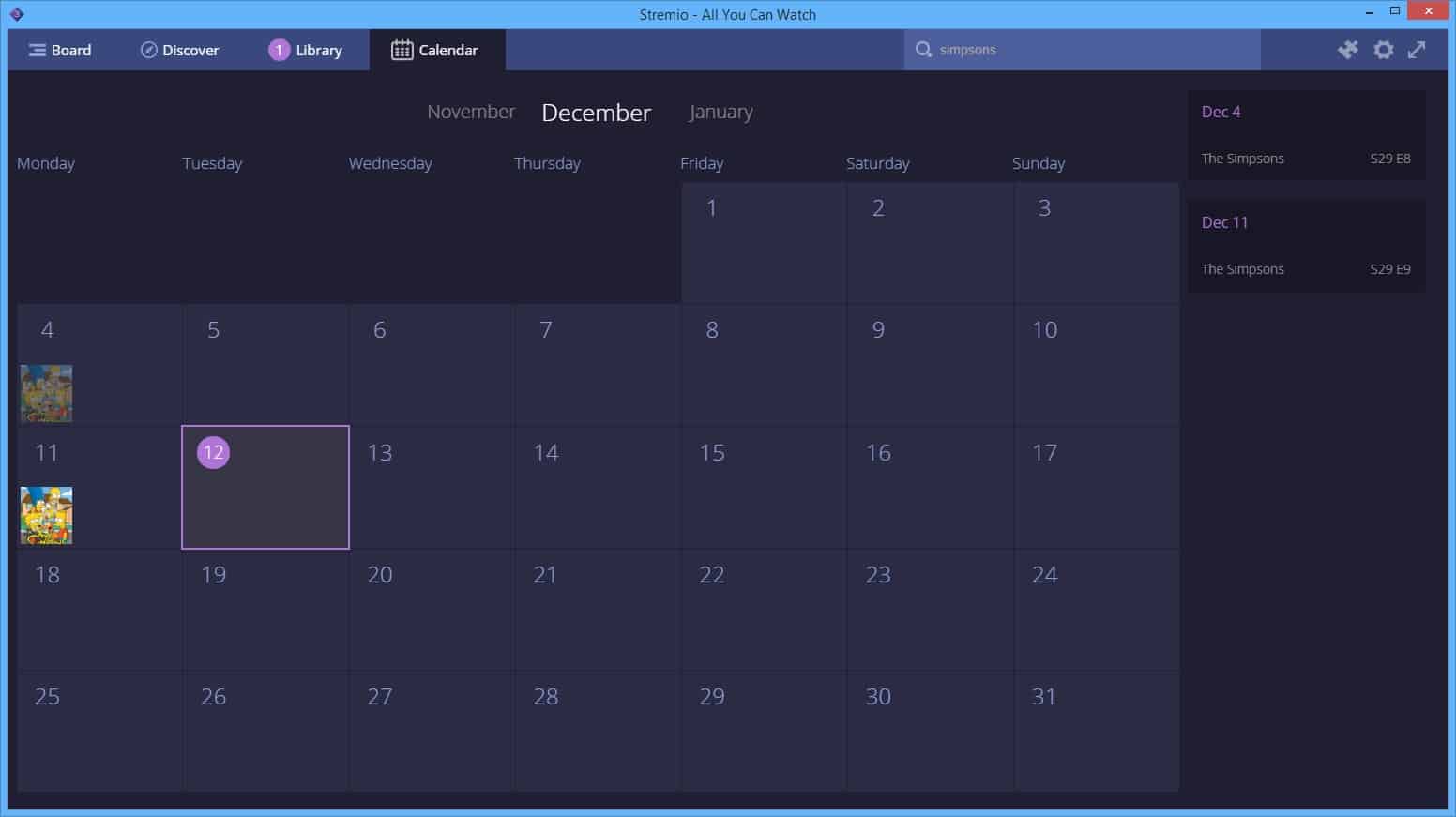Open Simpsons poster on December 11
This screenshot has height=817, width=1456.
47,515
